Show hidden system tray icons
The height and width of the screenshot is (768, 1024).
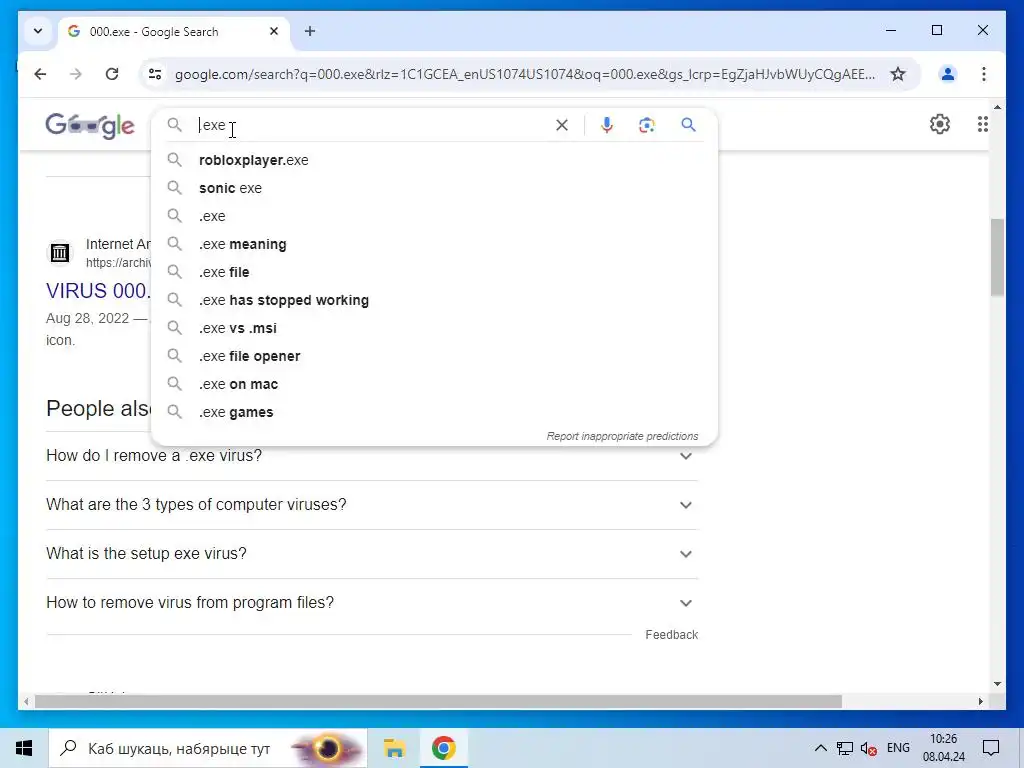(820, 748)
